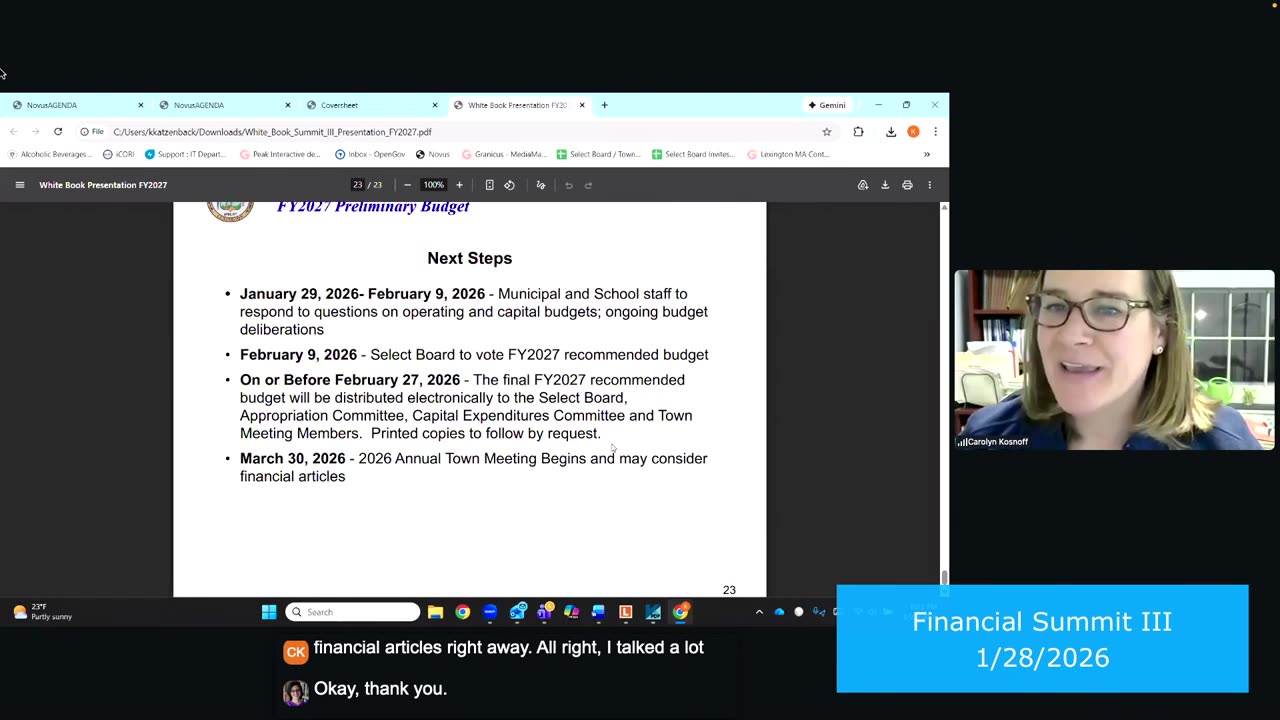Close the White Book Presentation tab

[x=582, y=105]
